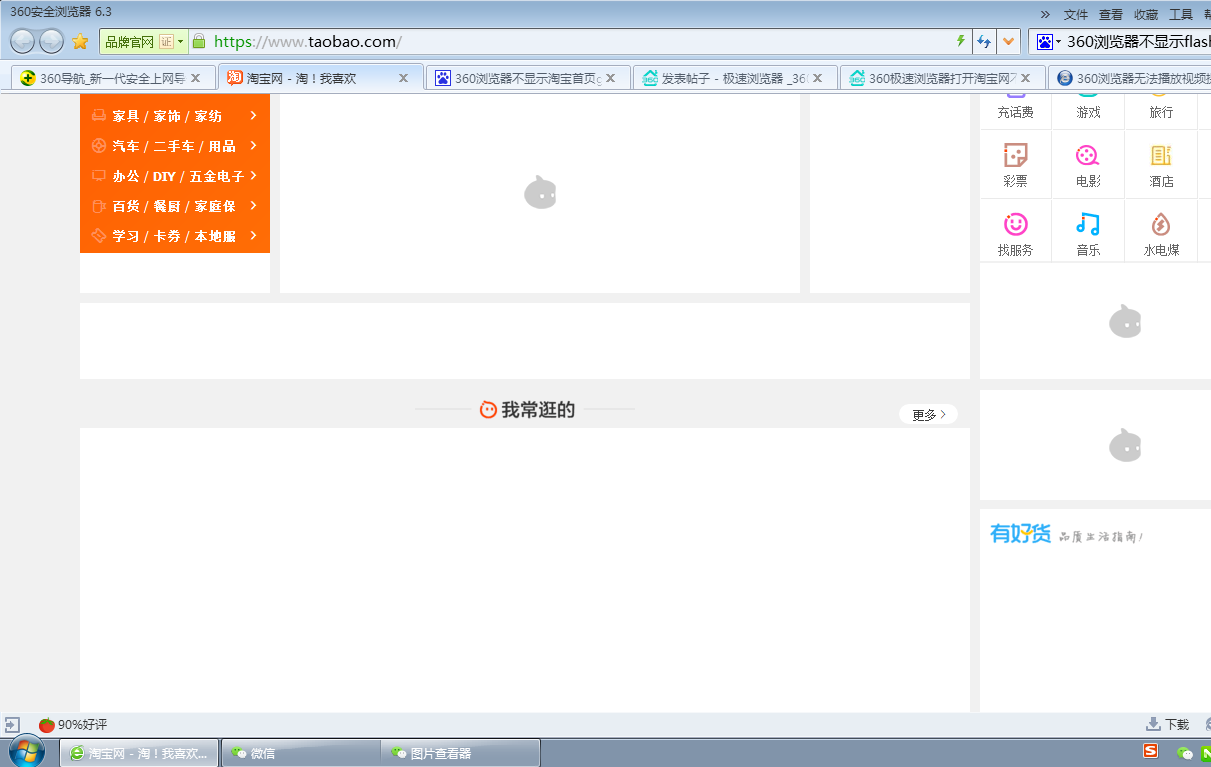Open the 查看 menu
Image resolution: width=1211 pixels, height=767 pixels.
pos(1111,14)
